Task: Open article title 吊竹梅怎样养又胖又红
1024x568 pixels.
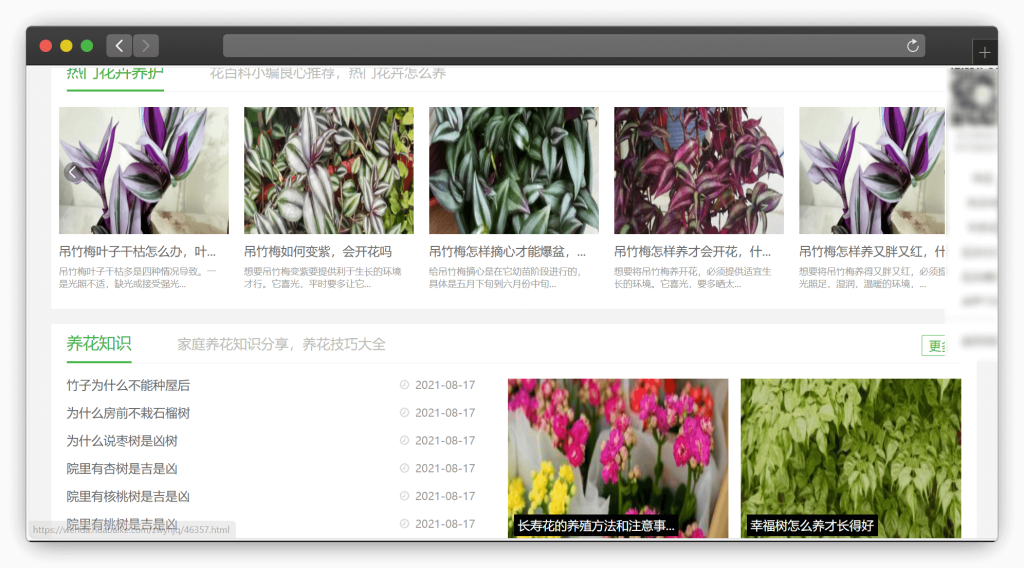Action: [x=872, y=252]
